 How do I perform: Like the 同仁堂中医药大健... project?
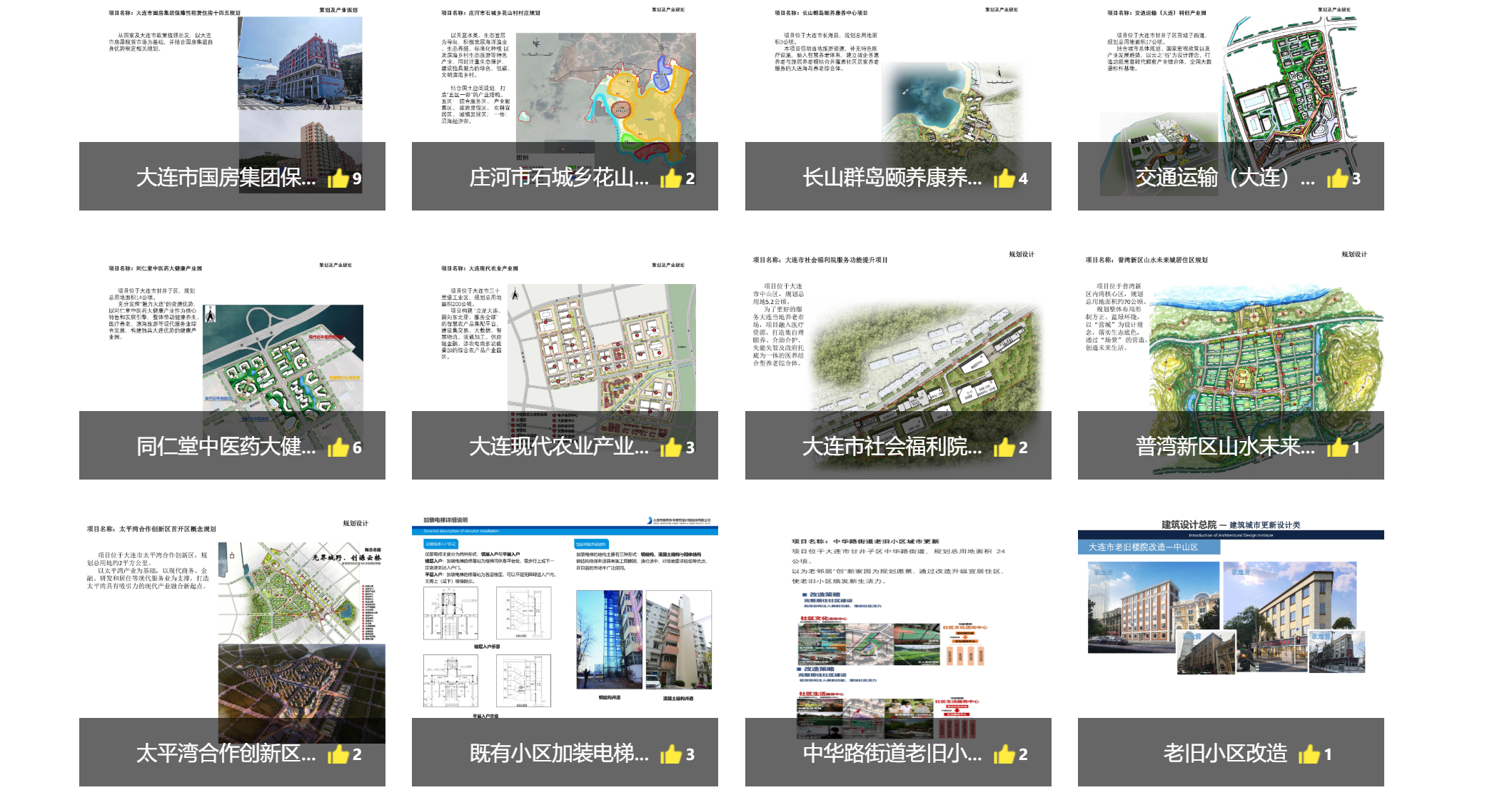point(338,447)
